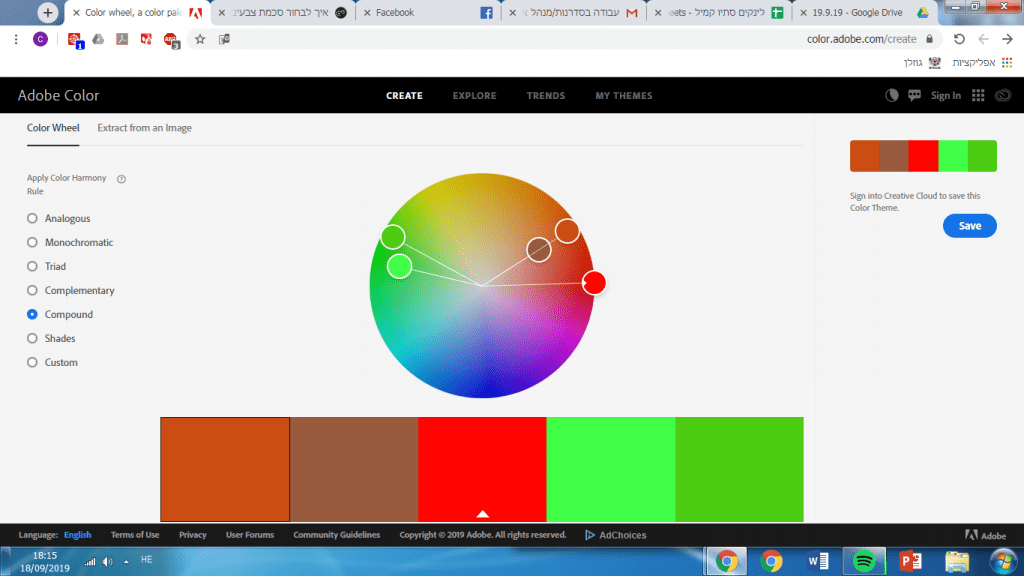Select Triad harmony rule

click(x=32, y=266)
